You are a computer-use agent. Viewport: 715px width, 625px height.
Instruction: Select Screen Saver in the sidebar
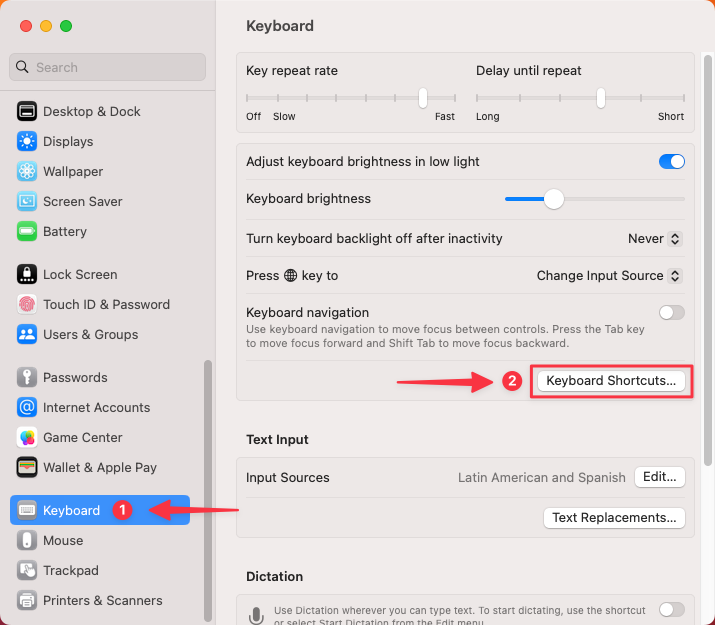coord(100,201)
